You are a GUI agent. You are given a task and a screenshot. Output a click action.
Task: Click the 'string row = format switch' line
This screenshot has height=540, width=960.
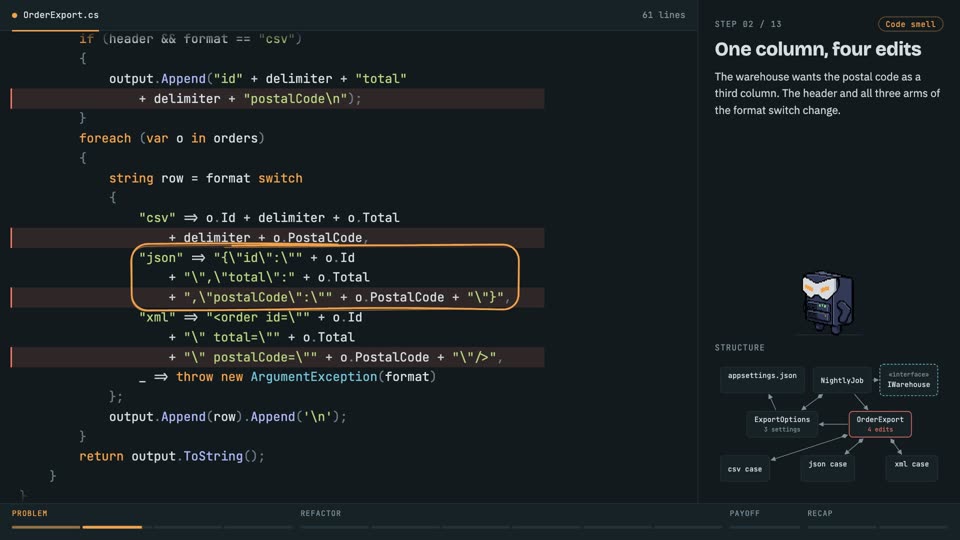click(206, 178)
